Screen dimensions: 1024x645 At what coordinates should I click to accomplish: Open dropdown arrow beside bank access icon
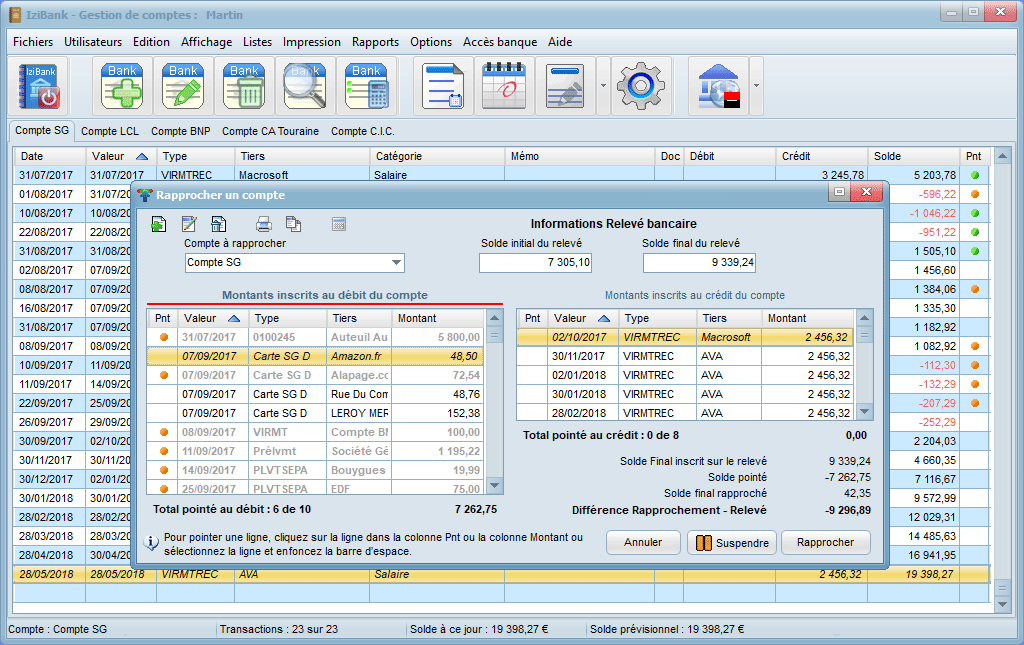[x=756, y=86]
